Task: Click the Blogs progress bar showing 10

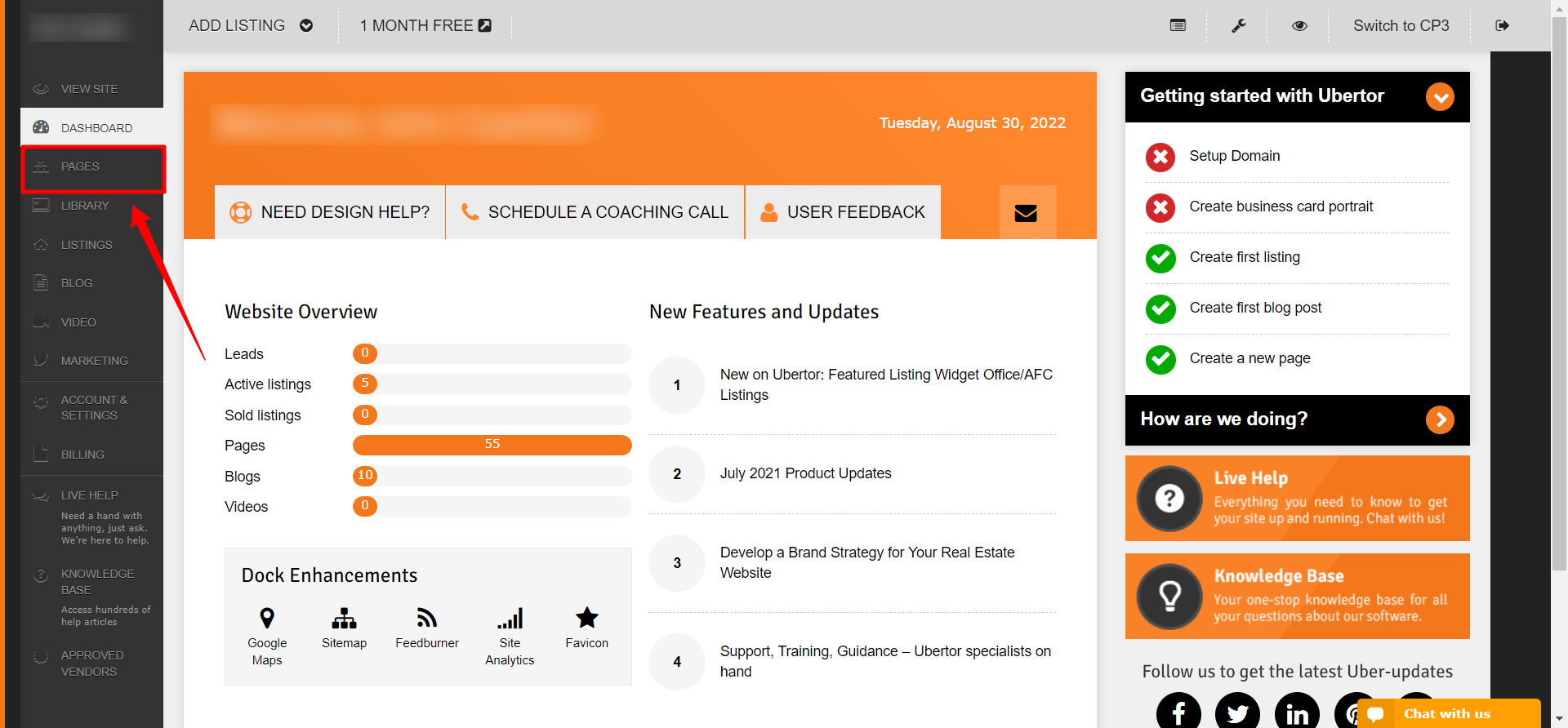Action: point(492,476)
